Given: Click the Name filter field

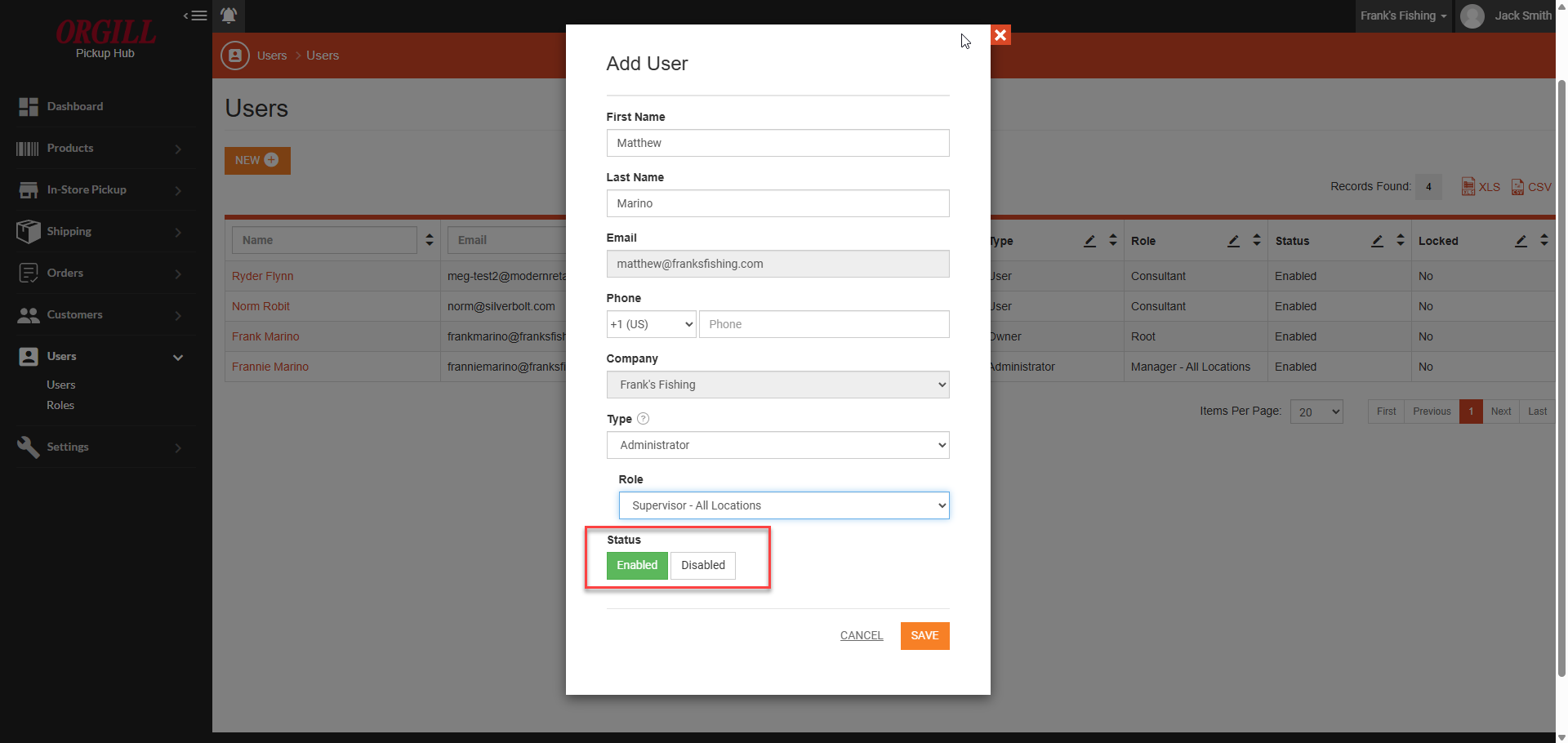Looking at the screenshot, I should [x=325, y=241].
